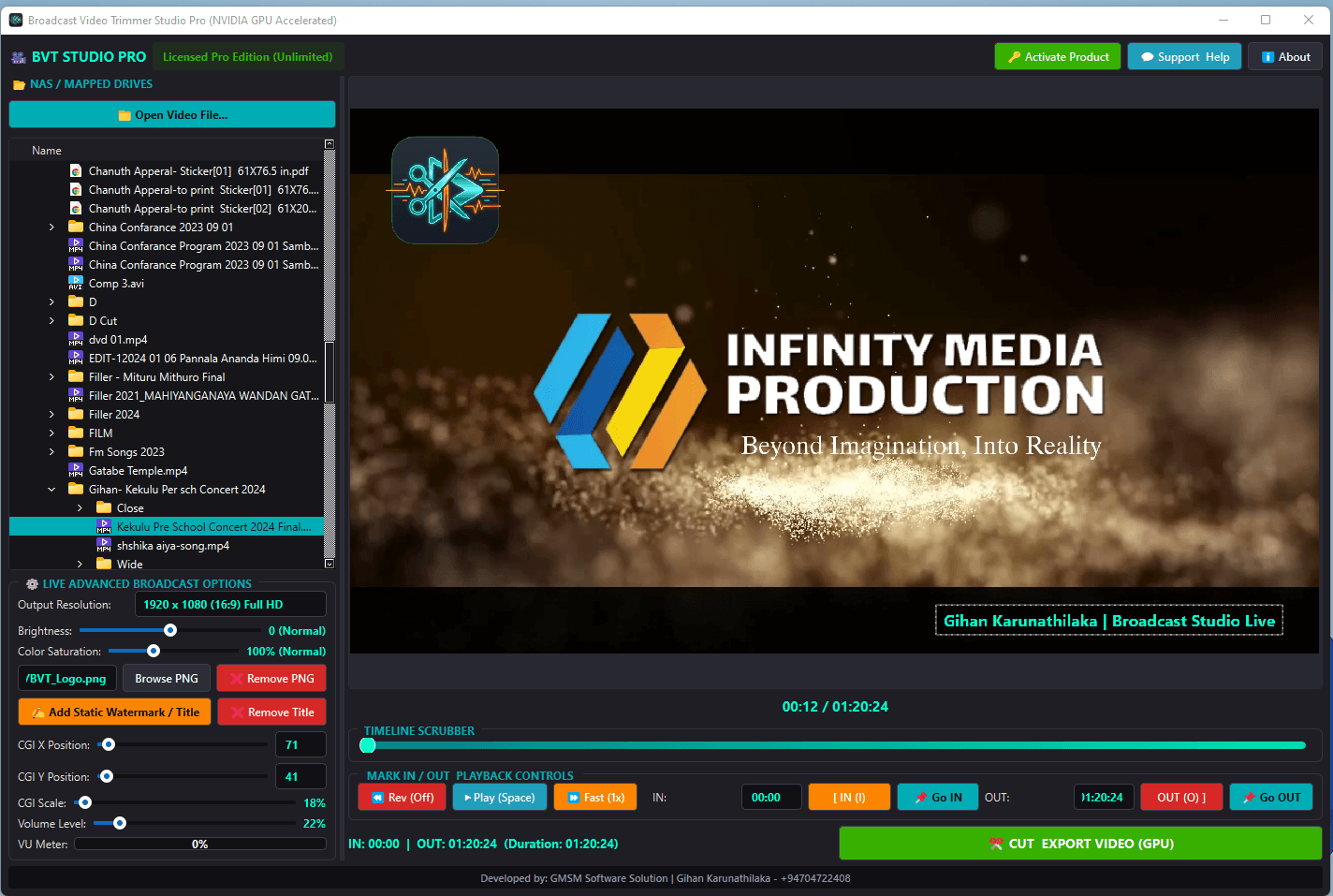Viewport: 1333px width, 896px height.
Task: Expand the Fm Songs 2023 folder
Action: pos(51,452)
